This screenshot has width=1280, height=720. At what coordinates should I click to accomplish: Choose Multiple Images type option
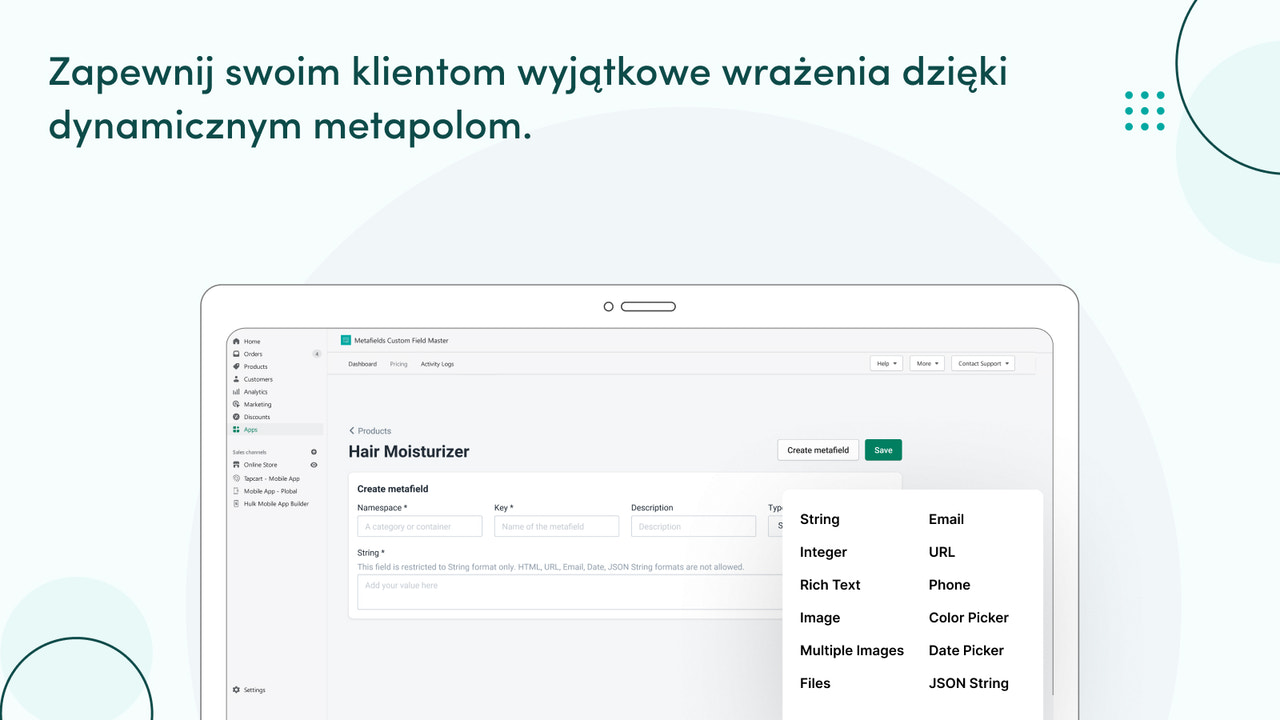click(852, 651)
